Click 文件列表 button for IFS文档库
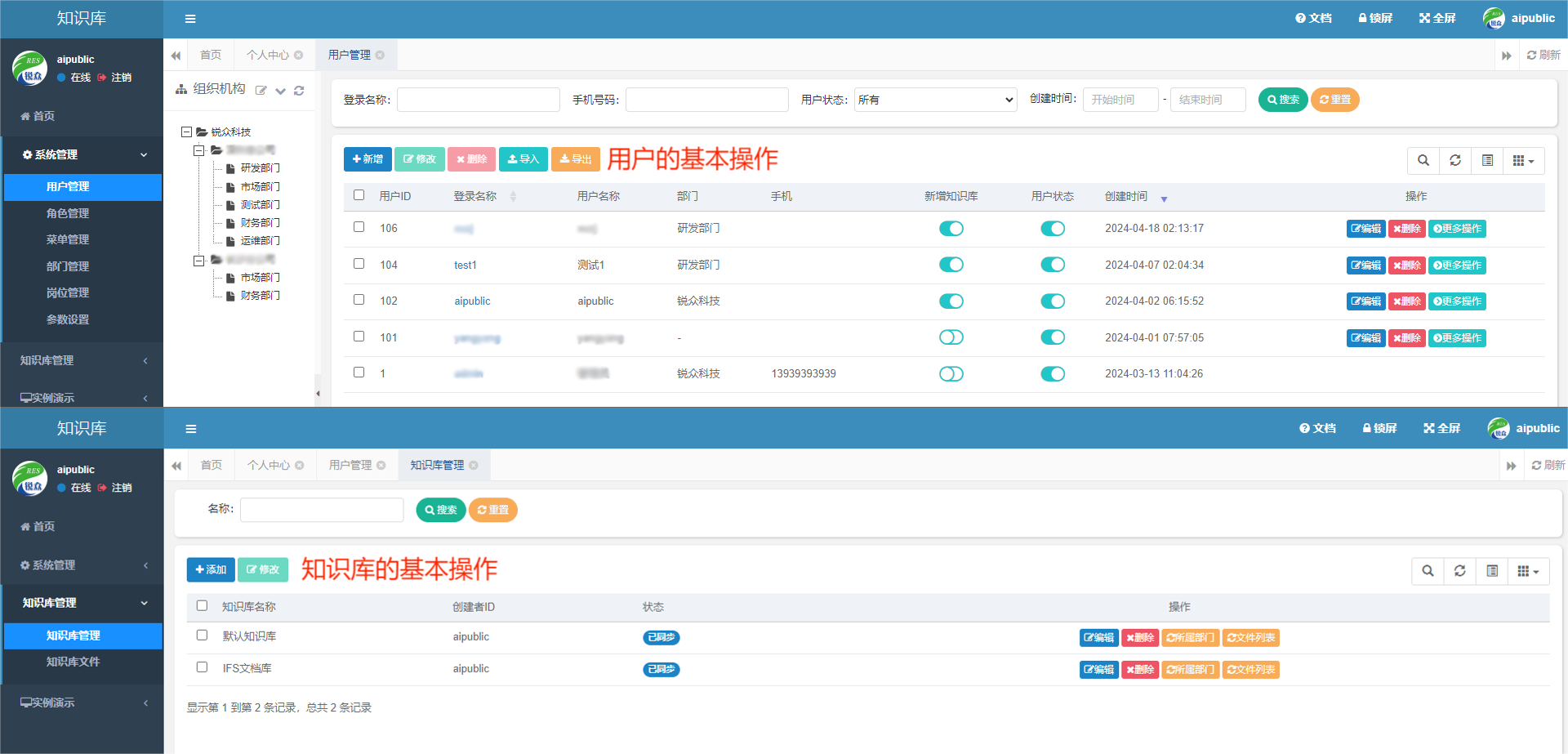The width and height of the screenshot is (1568, 754). pyautogui.click(x=1251, y=670)
